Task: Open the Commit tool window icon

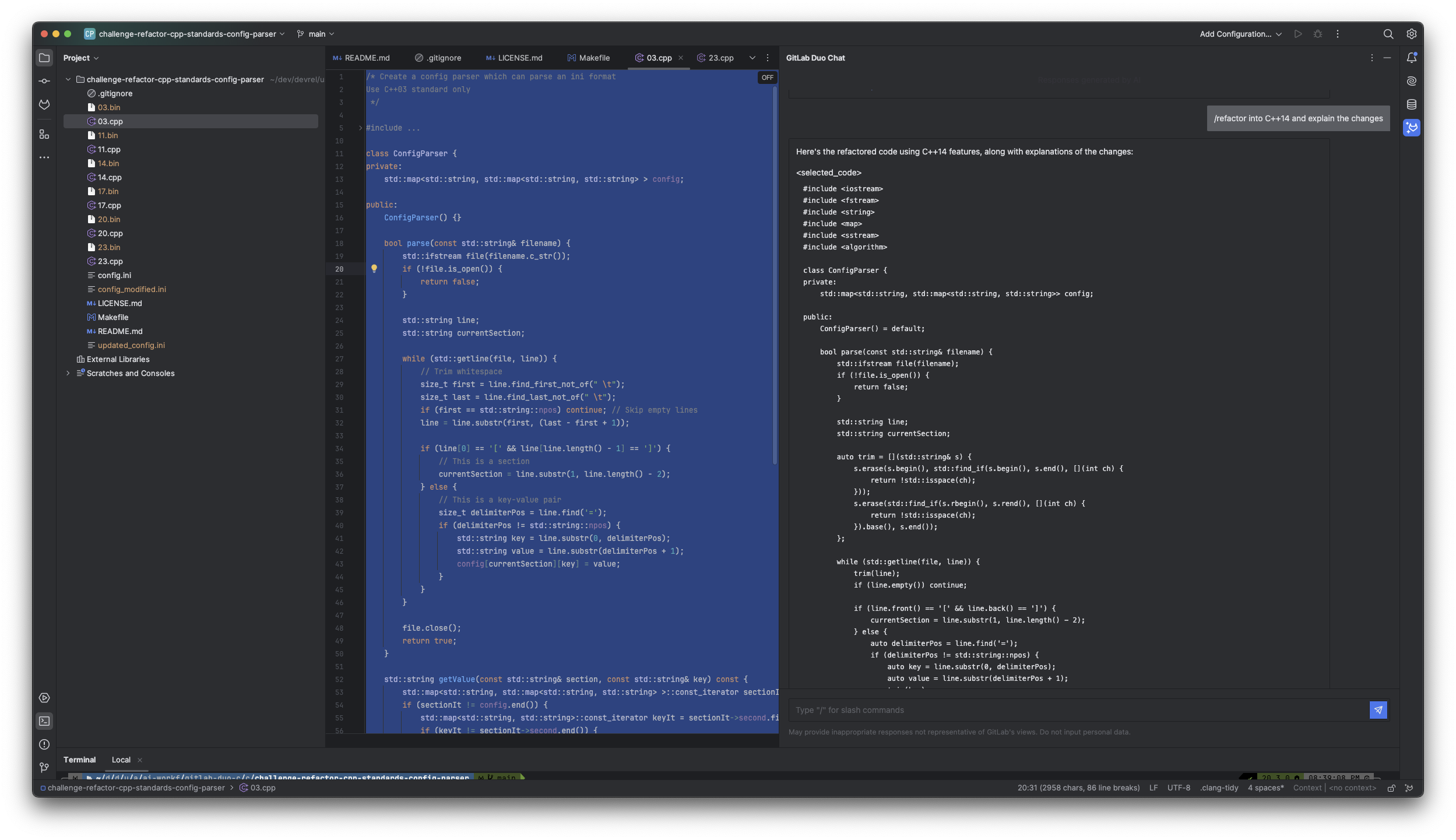Action: 44,81
